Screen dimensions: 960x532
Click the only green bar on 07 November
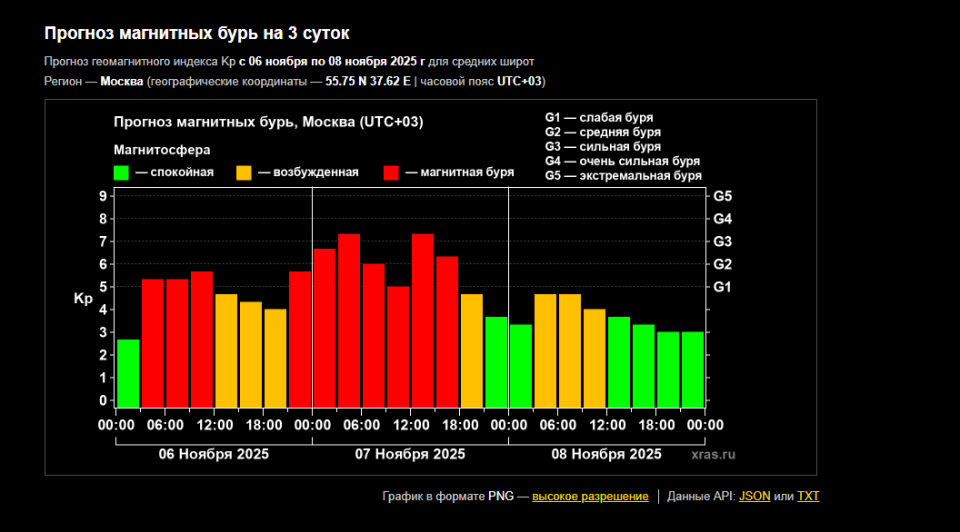[x=496, y=362]
